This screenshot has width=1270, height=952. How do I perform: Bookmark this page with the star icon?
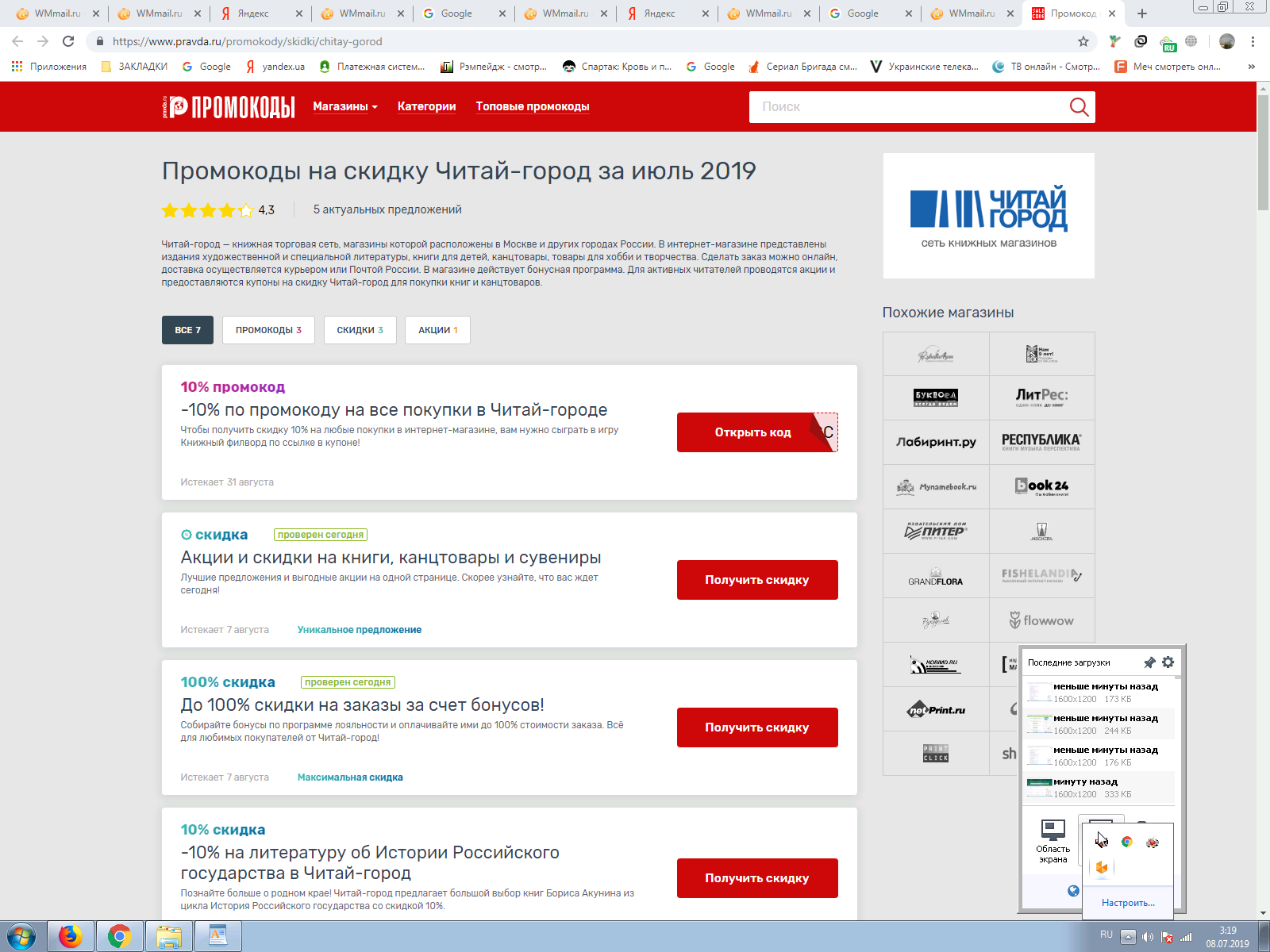(1083, 41)
